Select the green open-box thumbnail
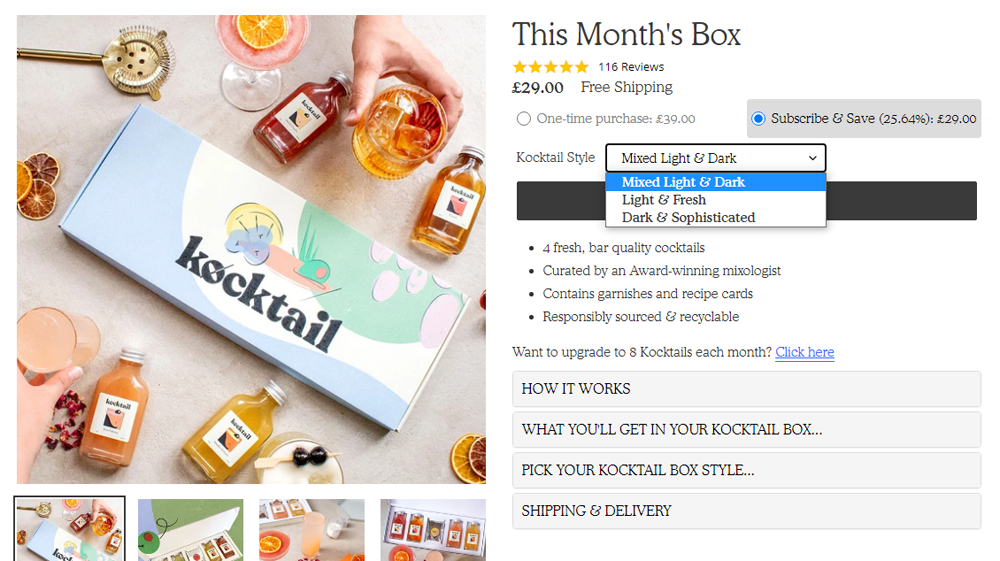Screen dimensions: 1000x561 pos(191,530)
